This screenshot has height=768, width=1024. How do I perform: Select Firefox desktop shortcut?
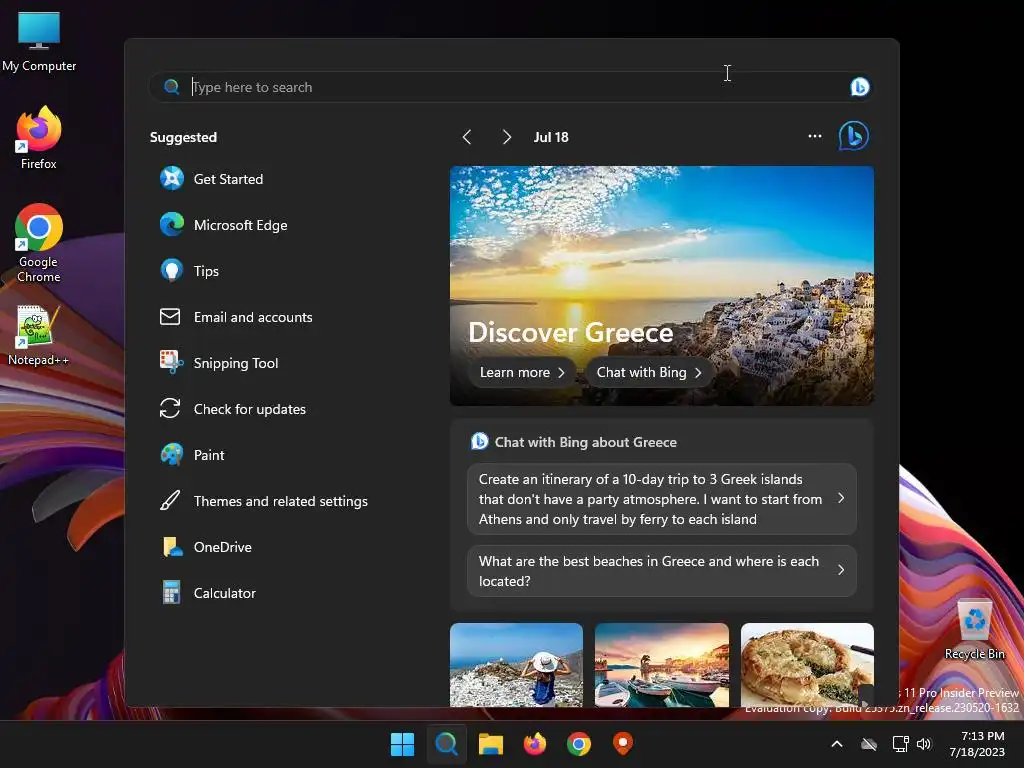pyautogui.click(x=39, y=138)
